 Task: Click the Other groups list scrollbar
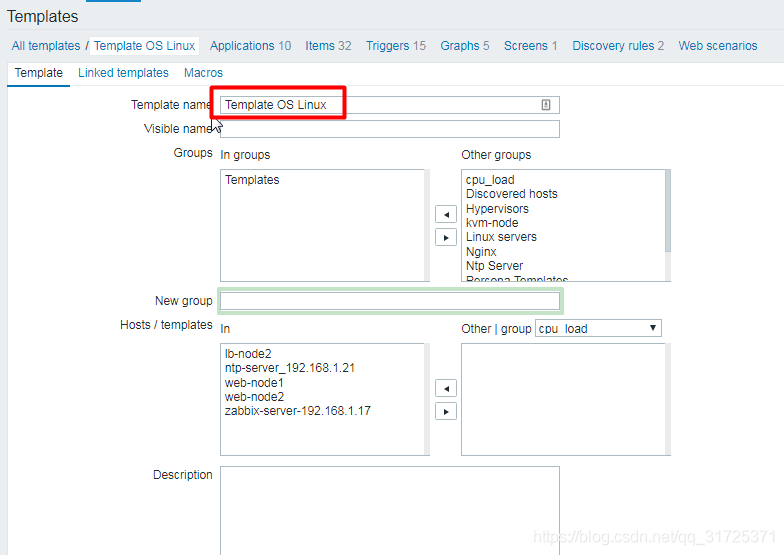[x=668, y=210]
